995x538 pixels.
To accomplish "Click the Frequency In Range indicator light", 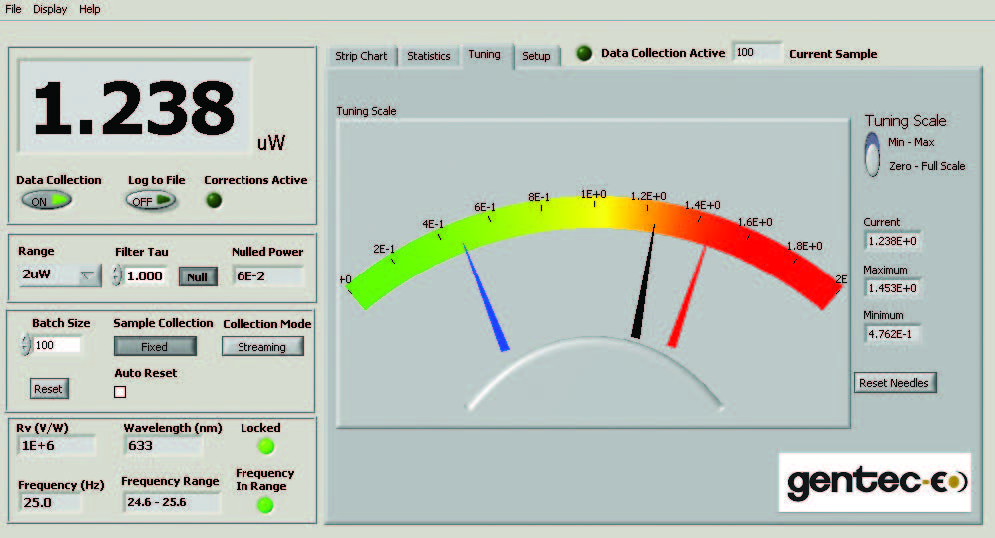I will tap(265, 505).
